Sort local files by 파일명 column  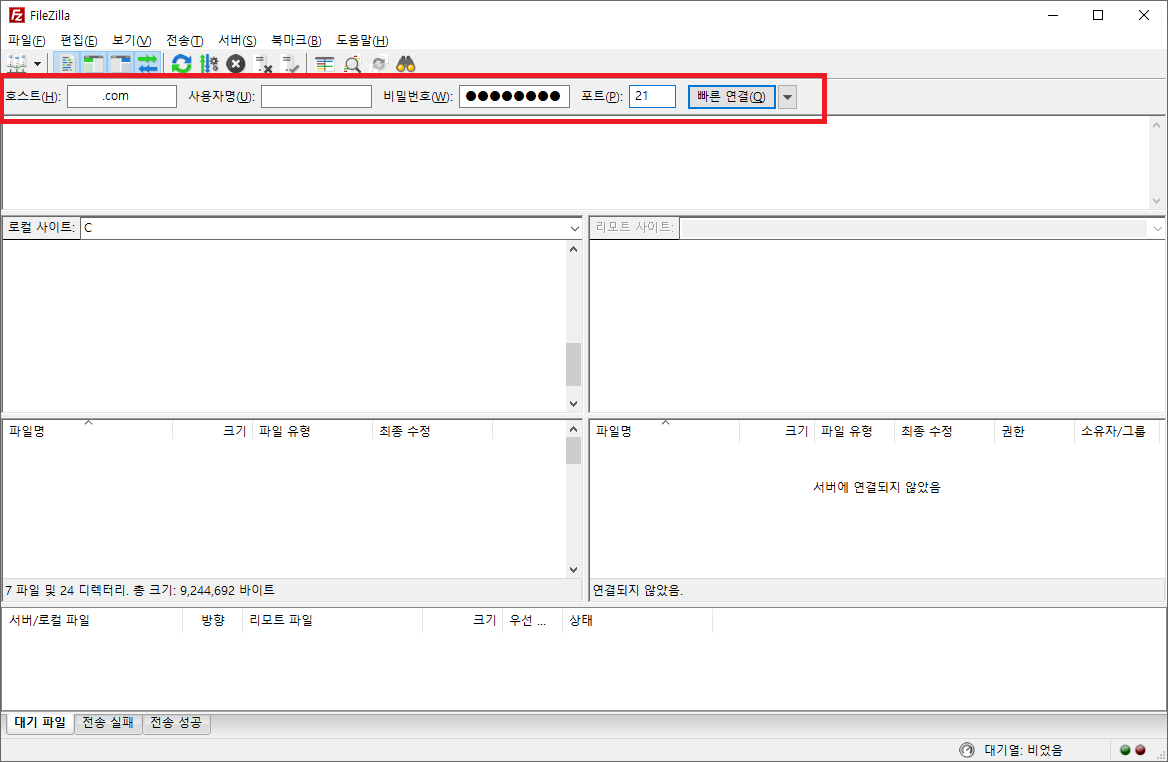coord(88,431)
